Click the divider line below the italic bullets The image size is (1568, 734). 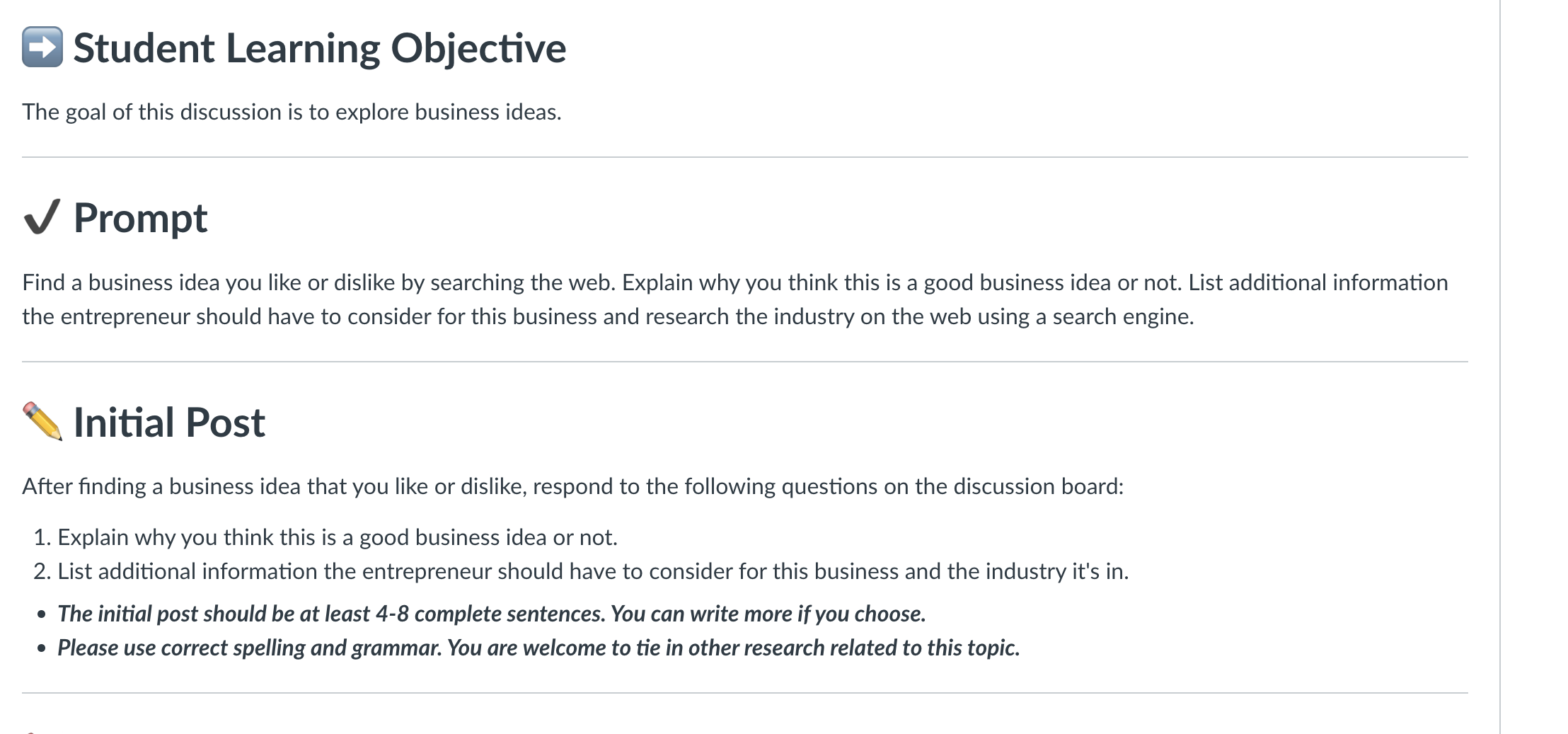[745, 693]
